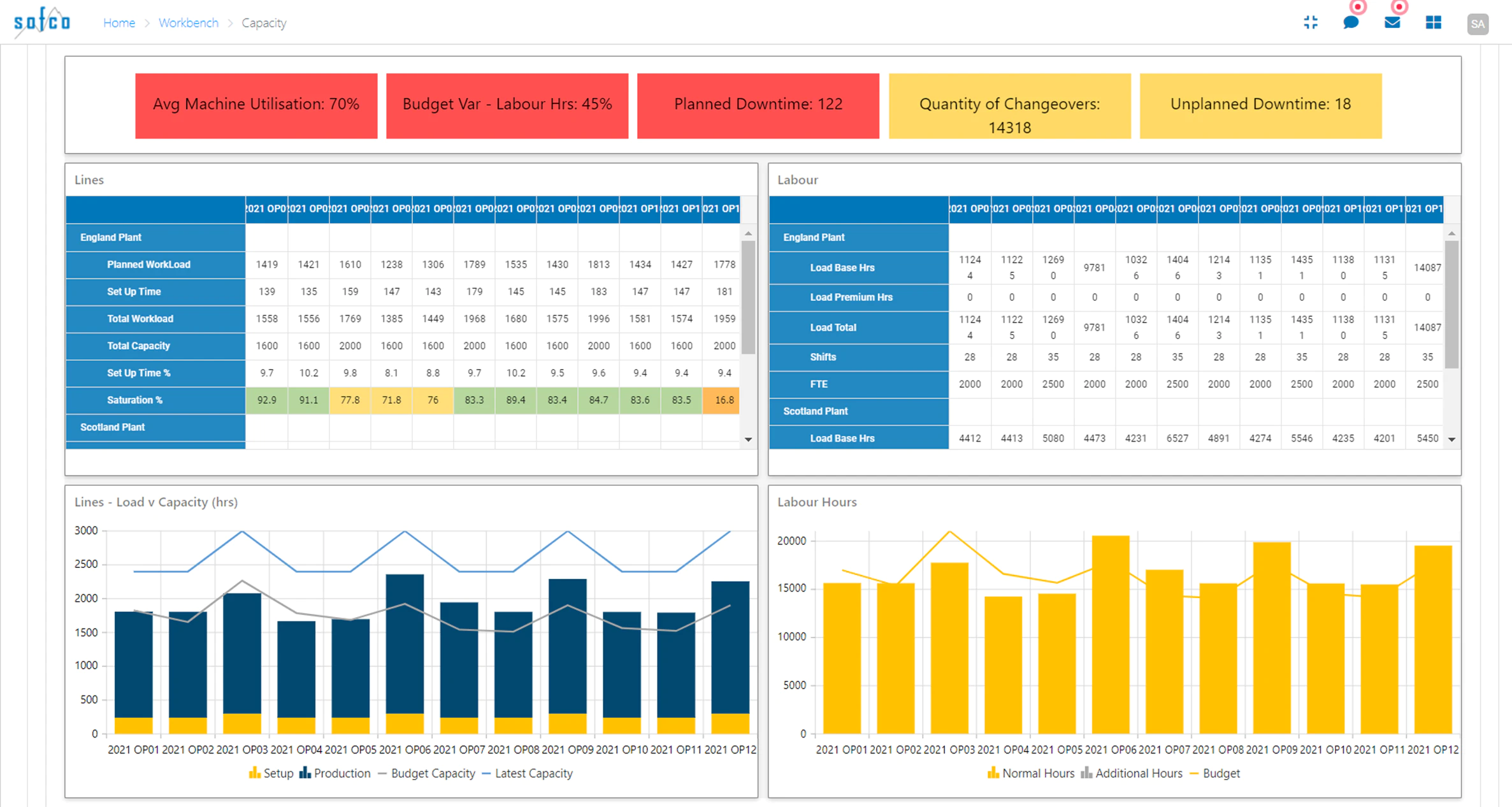Screen dimensions: 1512x807
Task: Toggle Additional Hours legend item
Action: click(x=1132, y=773)
